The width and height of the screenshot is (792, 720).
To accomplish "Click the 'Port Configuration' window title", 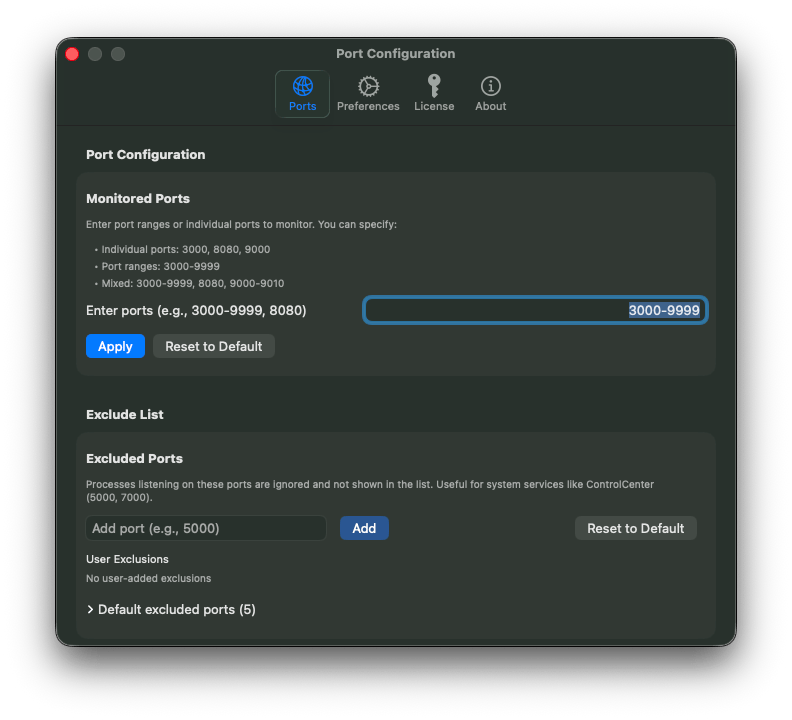I will coord(396,54).
